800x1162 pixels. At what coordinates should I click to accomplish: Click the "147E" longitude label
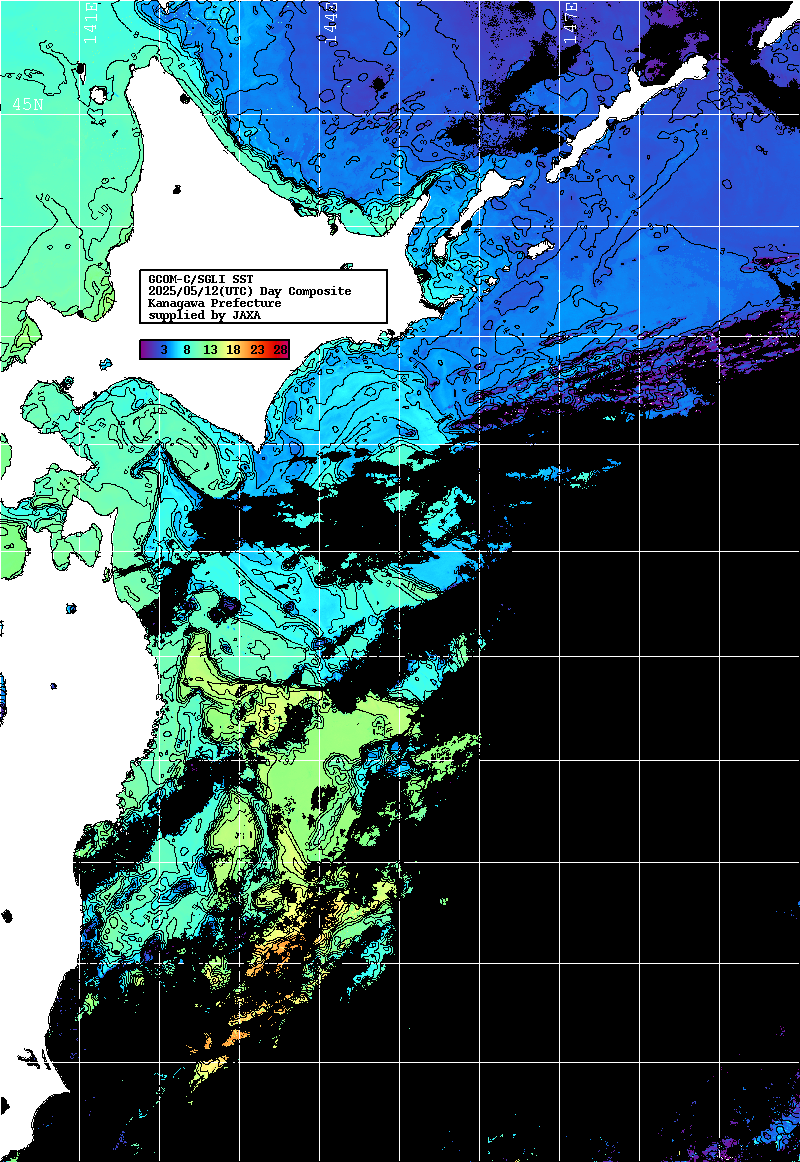[570, 23]
